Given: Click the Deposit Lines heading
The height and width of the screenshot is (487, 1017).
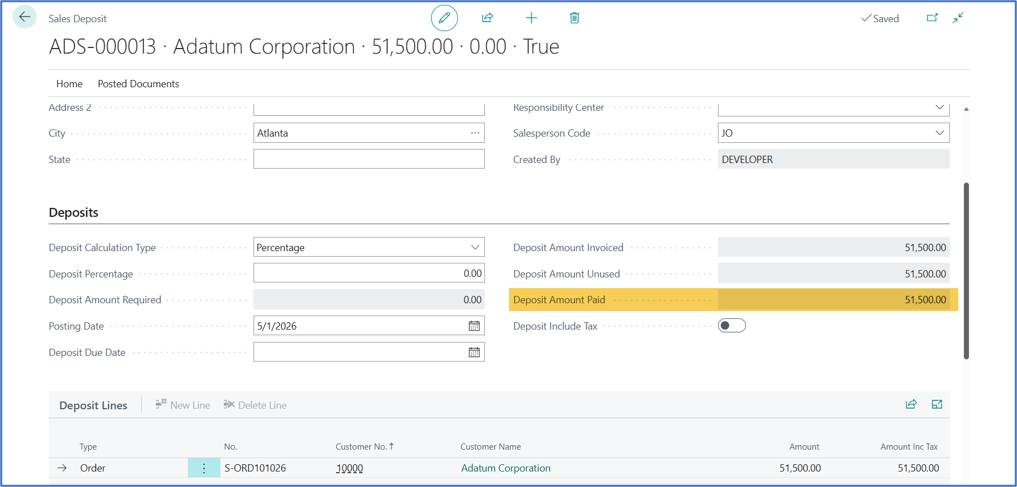Looking at the screenshot, I should pyautogui.click(x=93, y=405).
